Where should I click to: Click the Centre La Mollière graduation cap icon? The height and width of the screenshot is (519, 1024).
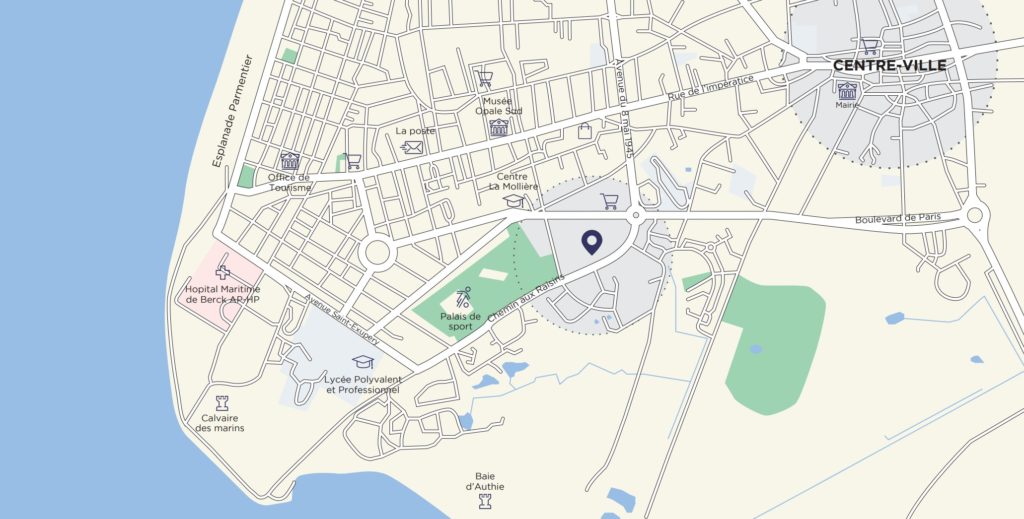(513, 200)
